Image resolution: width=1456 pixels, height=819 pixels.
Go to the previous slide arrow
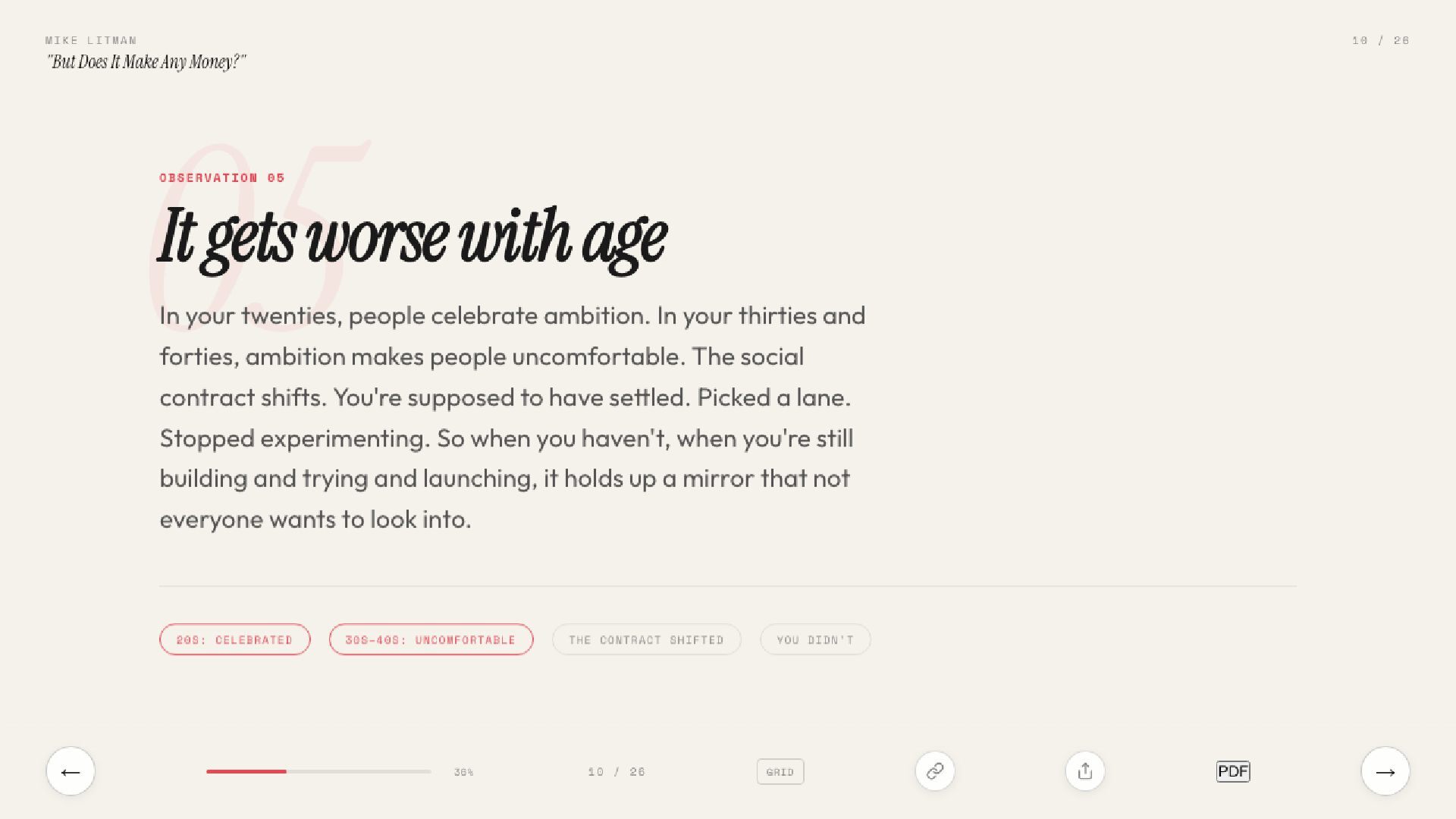(x=71, y=771)
